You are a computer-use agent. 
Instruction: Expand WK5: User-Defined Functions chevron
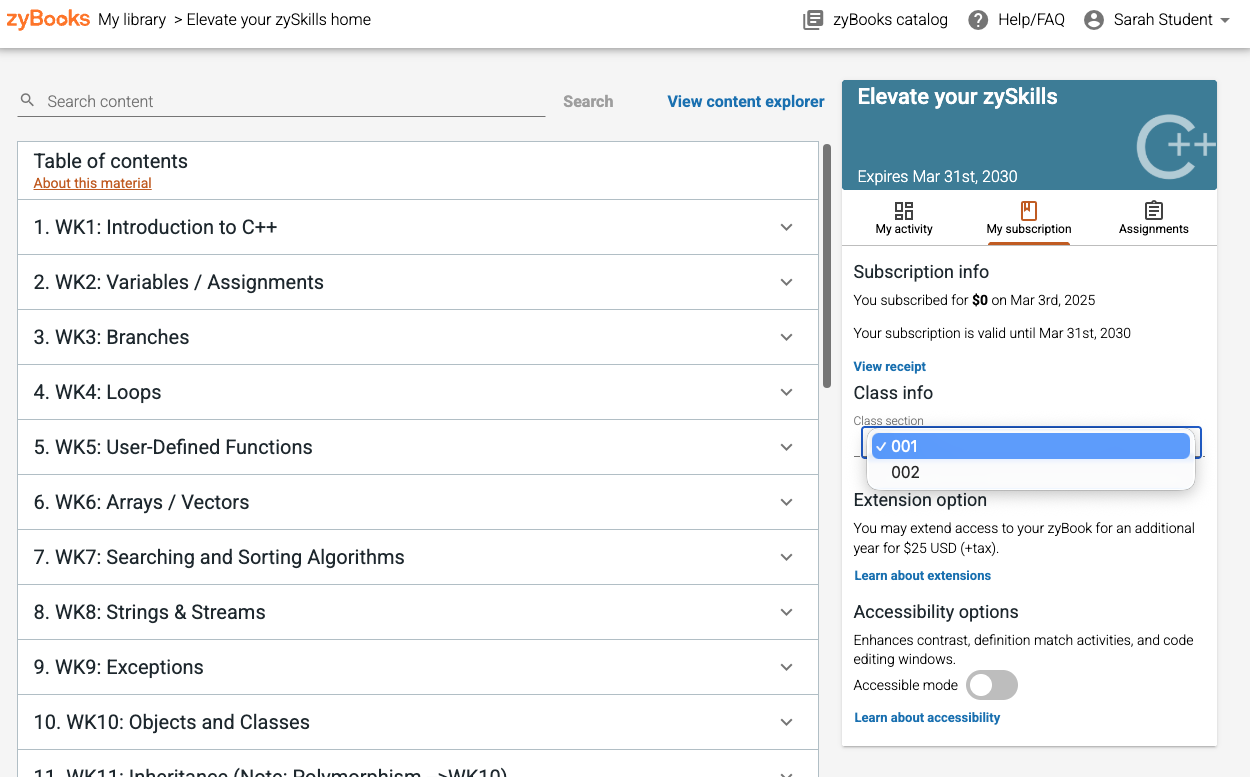tap(787, 447)
